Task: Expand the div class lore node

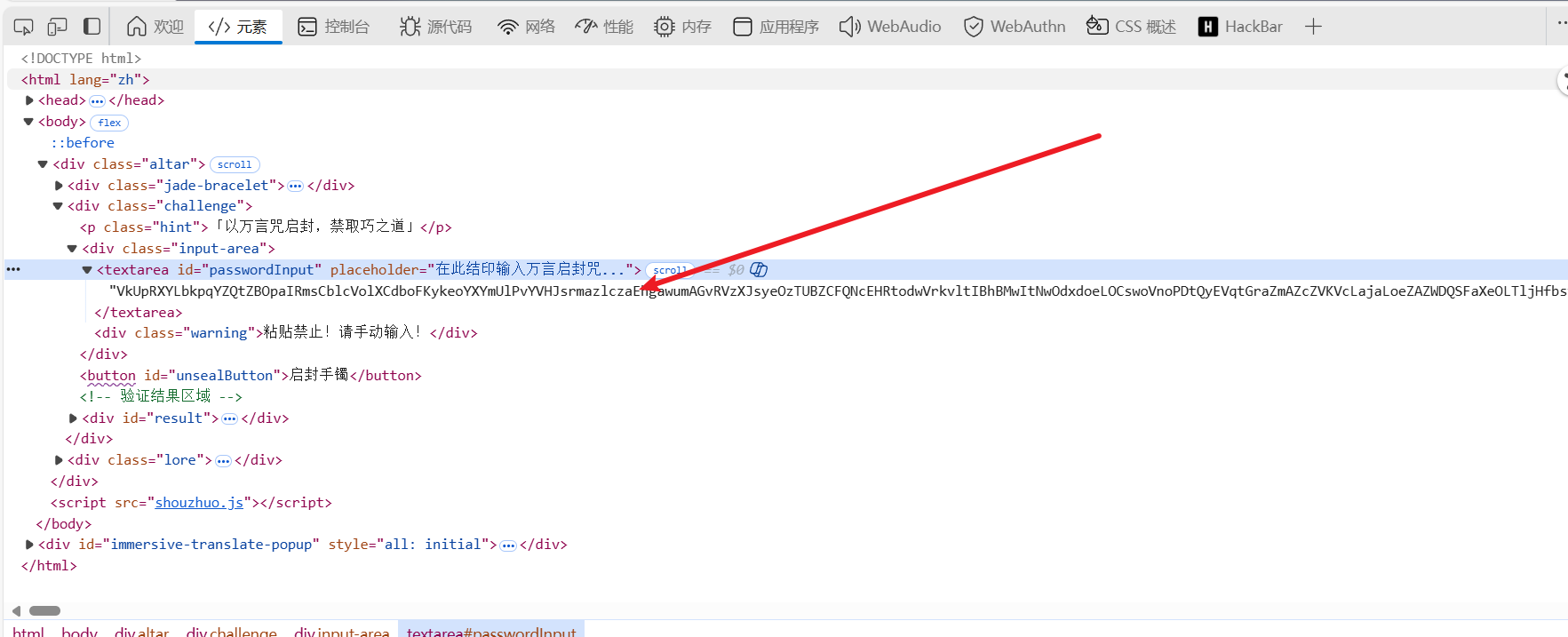Action: (59, 460)
